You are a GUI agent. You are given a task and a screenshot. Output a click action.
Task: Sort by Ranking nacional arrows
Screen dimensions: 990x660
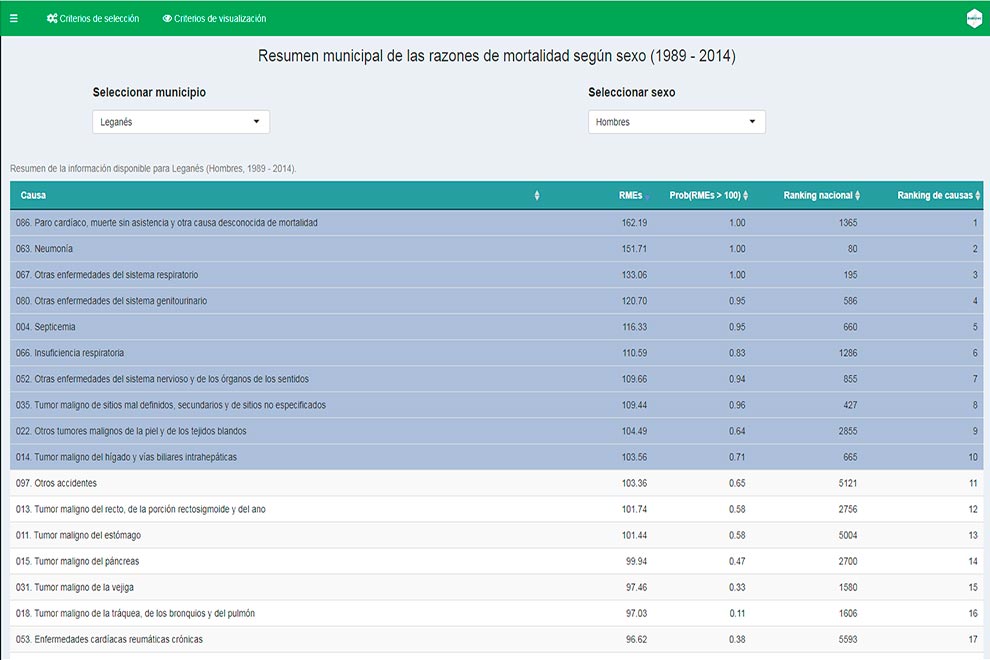click(857, 196)
